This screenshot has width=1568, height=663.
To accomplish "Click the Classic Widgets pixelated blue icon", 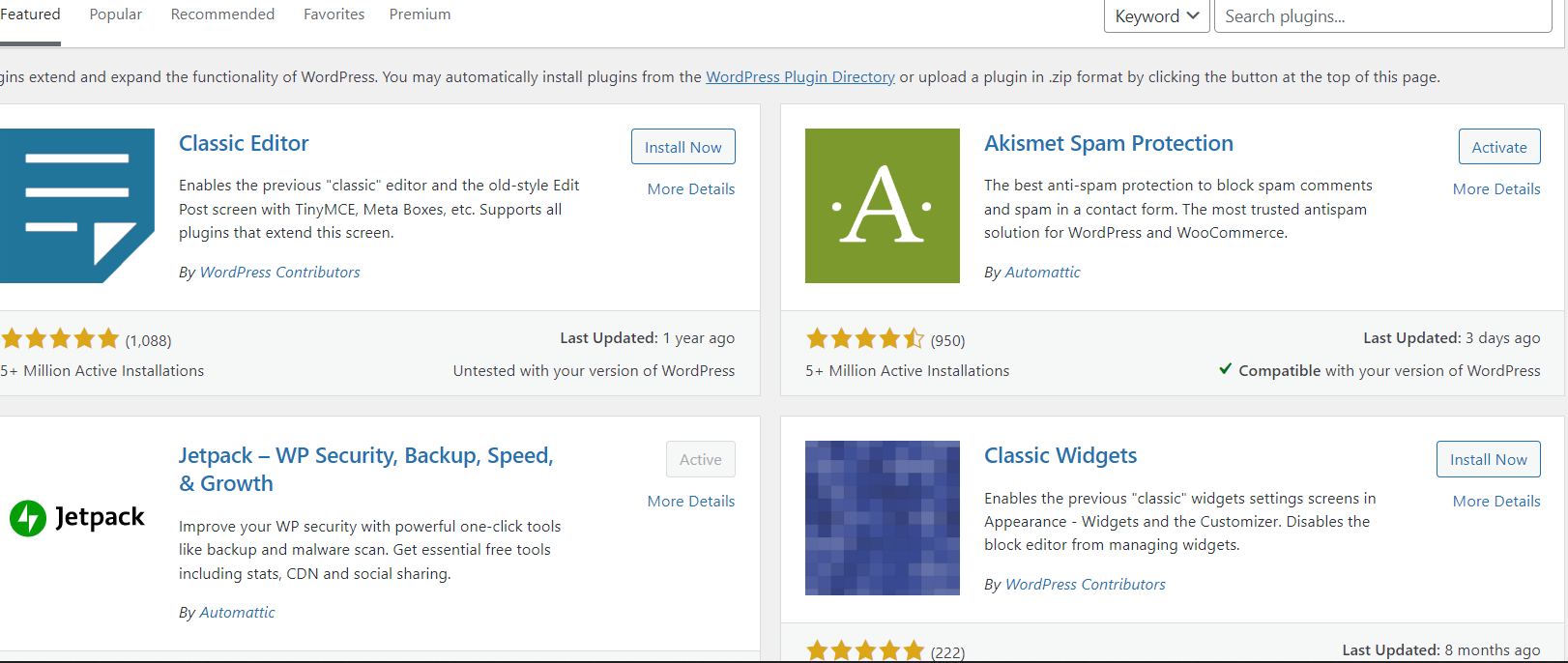I will 883,518.
